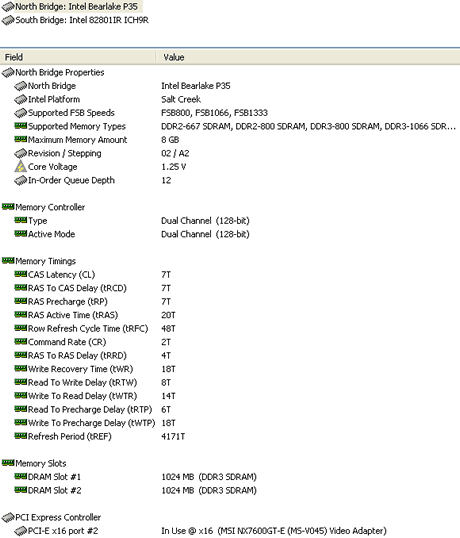Screen dimensions: 460x538
Task: Click the North Bridge Properties group icon
Action: pos(8,72)
